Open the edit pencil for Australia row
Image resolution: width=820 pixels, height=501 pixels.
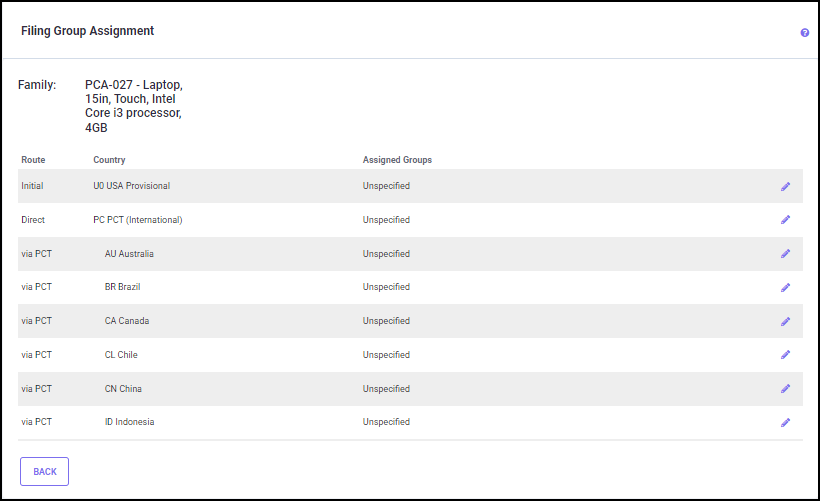pyautogui.click(x=785, y=254)
